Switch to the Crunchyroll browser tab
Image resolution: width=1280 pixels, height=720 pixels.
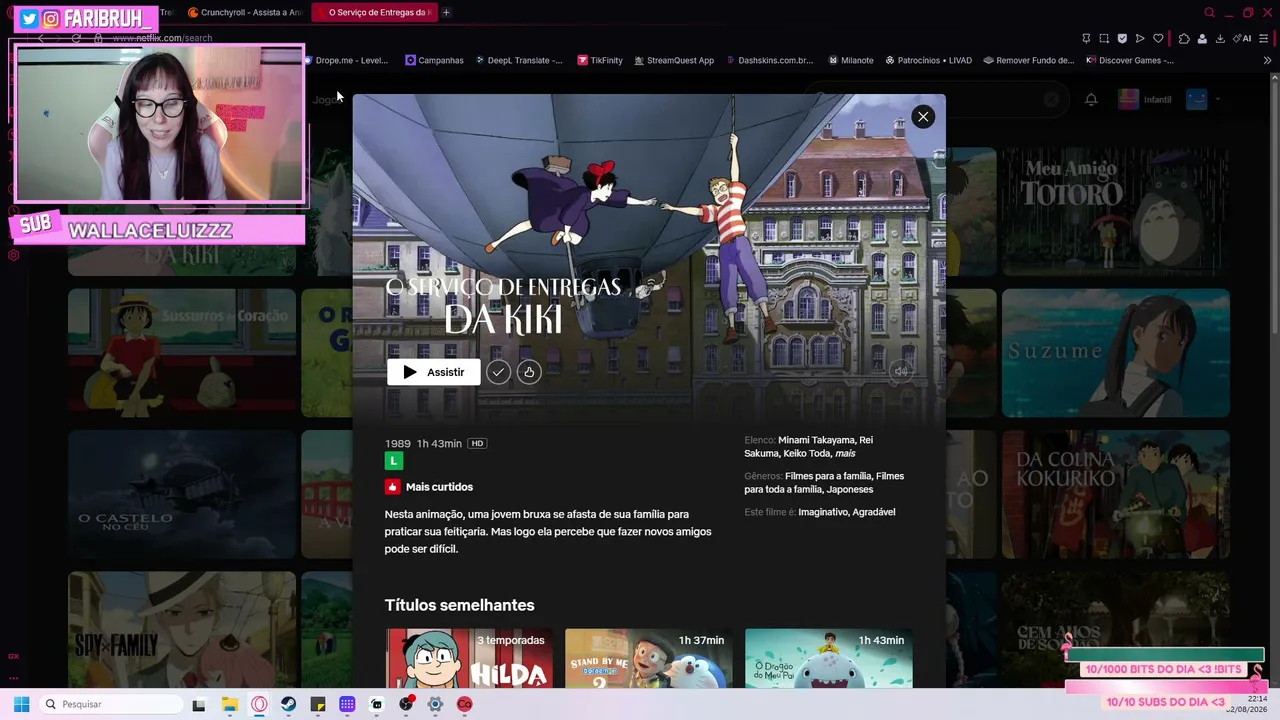click(246, 12)
